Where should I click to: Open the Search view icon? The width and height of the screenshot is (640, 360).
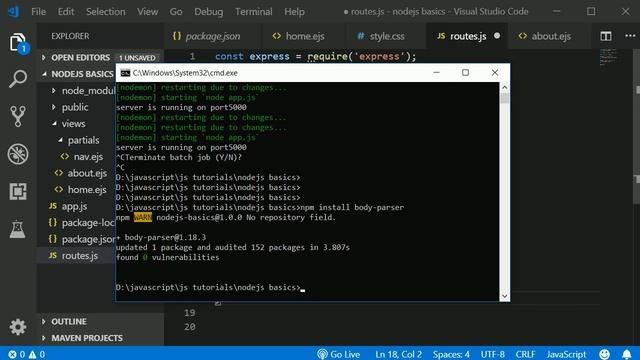coord(18,79)
